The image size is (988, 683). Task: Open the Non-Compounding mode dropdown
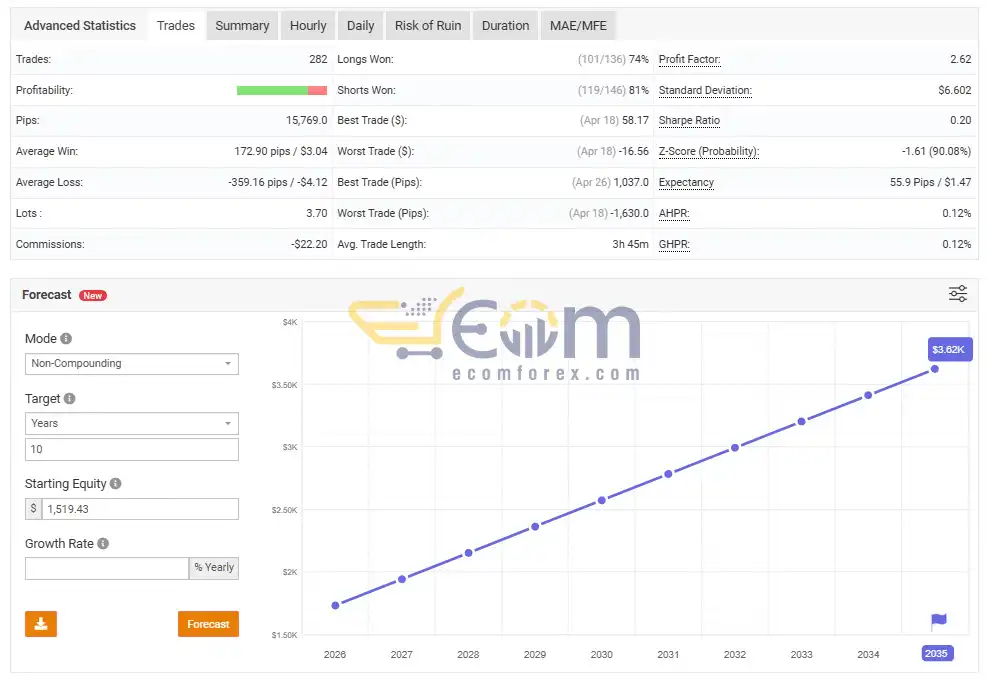click(x=132, y=364)
